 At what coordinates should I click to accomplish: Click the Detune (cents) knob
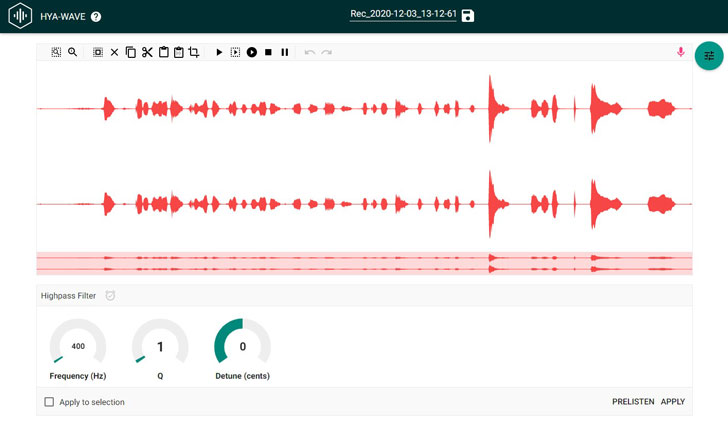coord(242,346)
